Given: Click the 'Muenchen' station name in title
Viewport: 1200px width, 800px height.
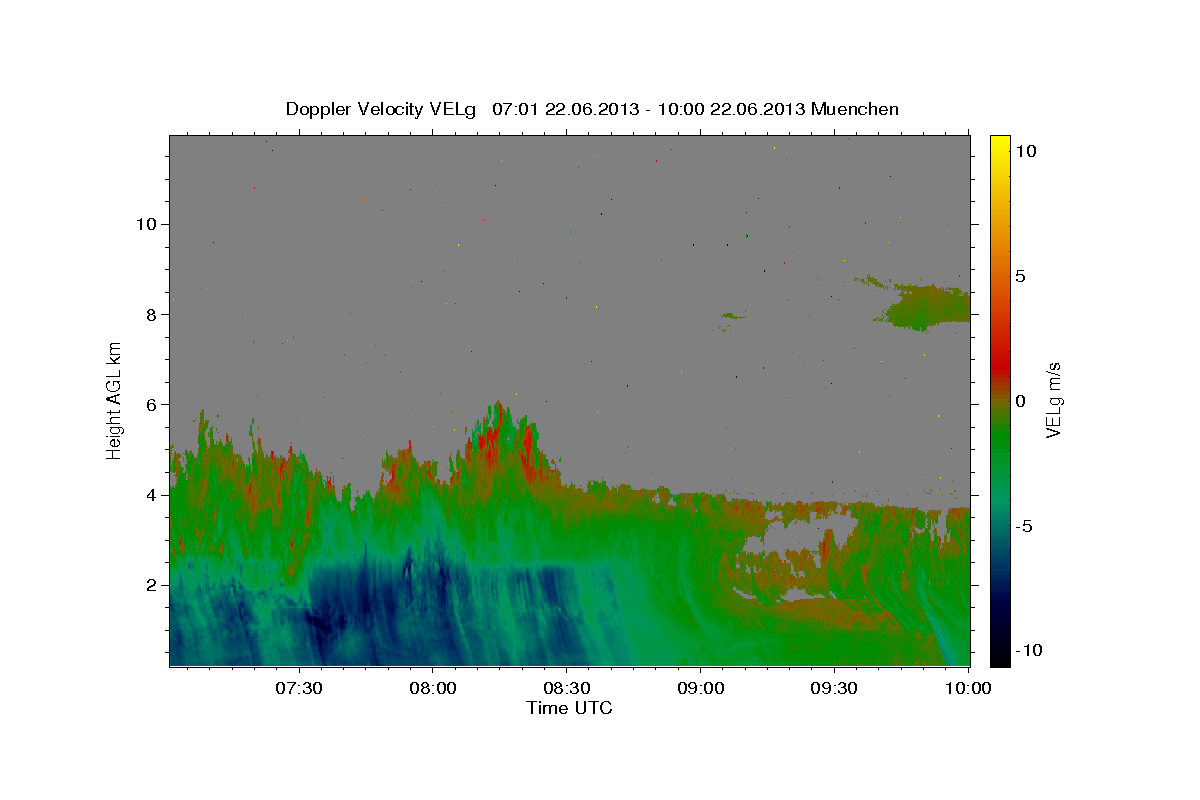Looking at the screenshot, I should click(x=855, y=109).
